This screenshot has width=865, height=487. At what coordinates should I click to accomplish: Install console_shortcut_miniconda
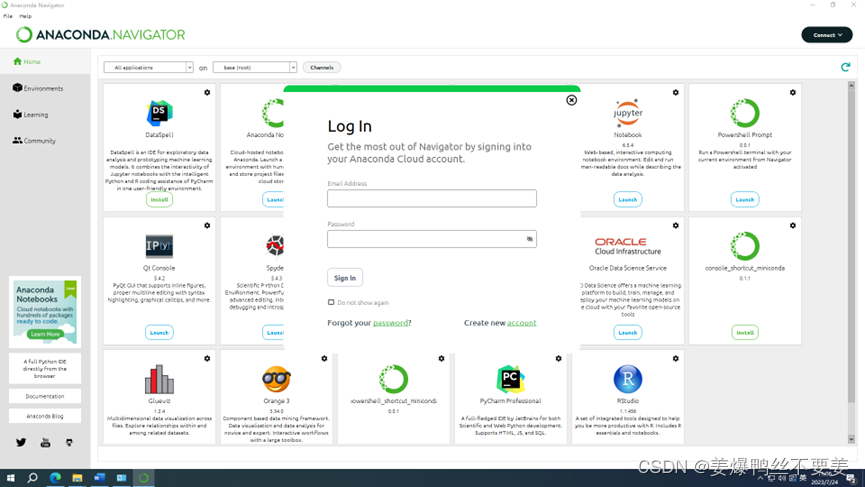click(x=745, y=333)
